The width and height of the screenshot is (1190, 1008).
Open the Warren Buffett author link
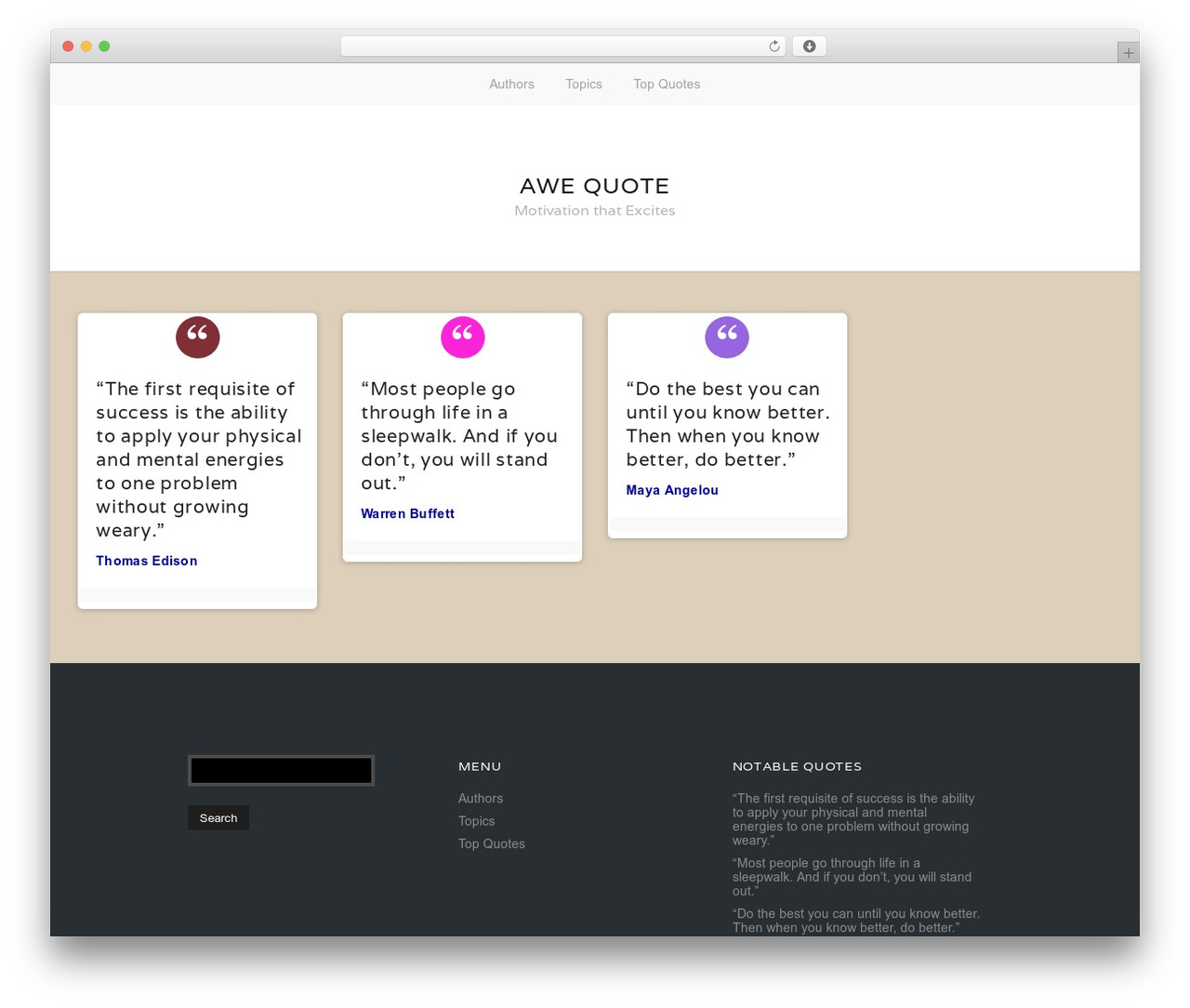click(x=407, y=513)
